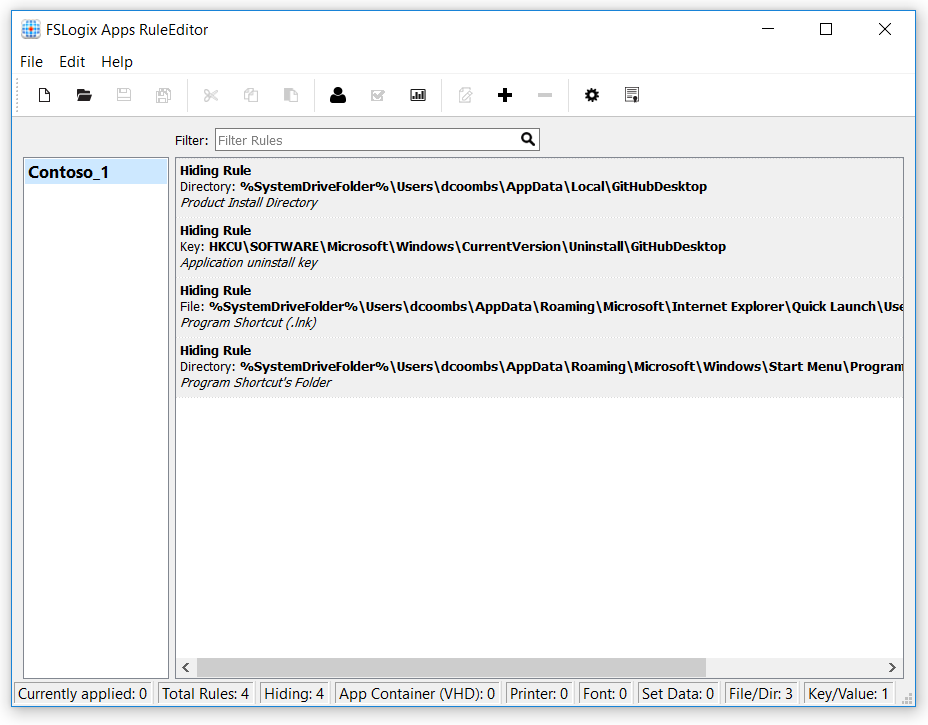Image resolution: width=928 pixels, height=725 pixels.
Task: Click 'Set Data: 0' status entry
Action: point(678,694)
